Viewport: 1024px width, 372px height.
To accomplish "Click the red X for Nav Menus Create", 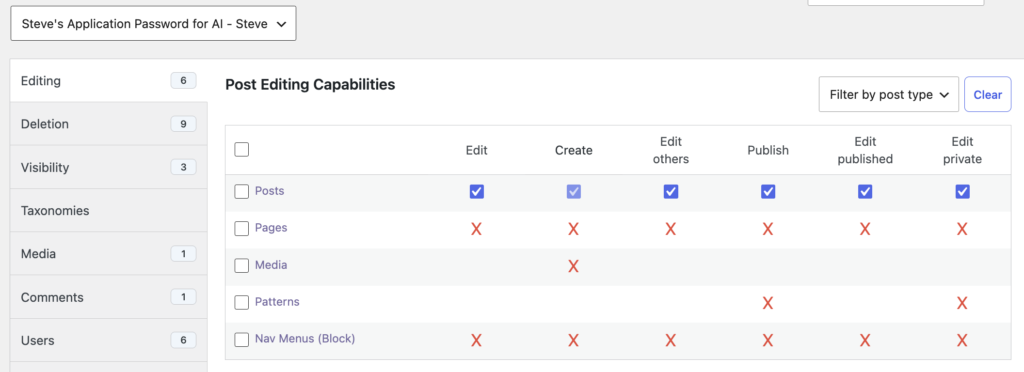I will pyautogui.click(x=573, y=340).
